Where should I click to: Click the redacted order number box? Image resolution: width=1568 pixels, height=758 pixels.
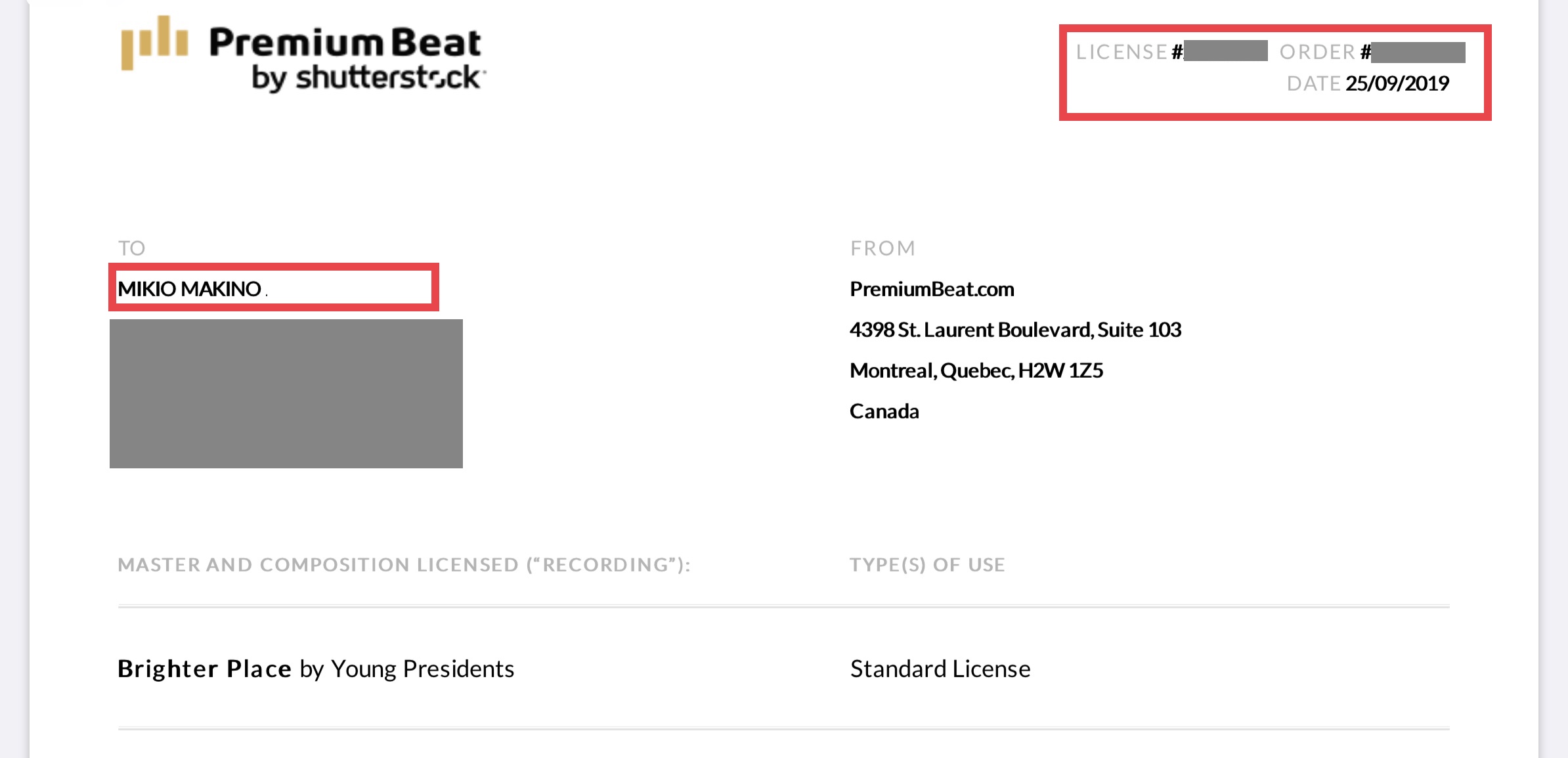(1418, 52)
